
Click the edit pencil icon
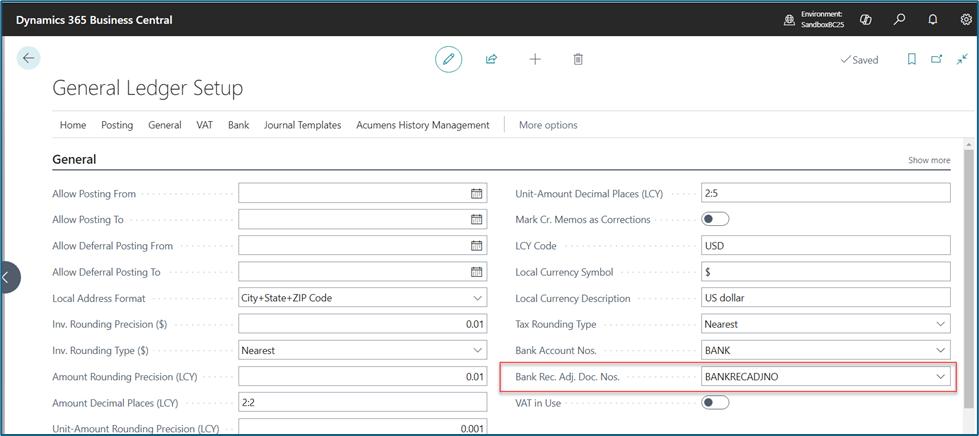click(448, 59)
